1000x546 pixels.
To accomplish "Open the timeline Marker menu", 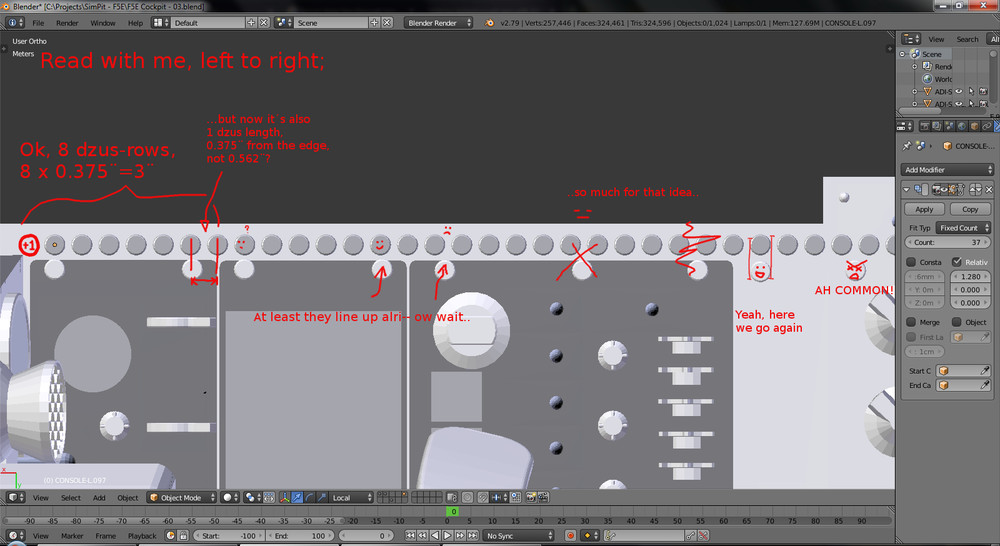I will point(72,536).
